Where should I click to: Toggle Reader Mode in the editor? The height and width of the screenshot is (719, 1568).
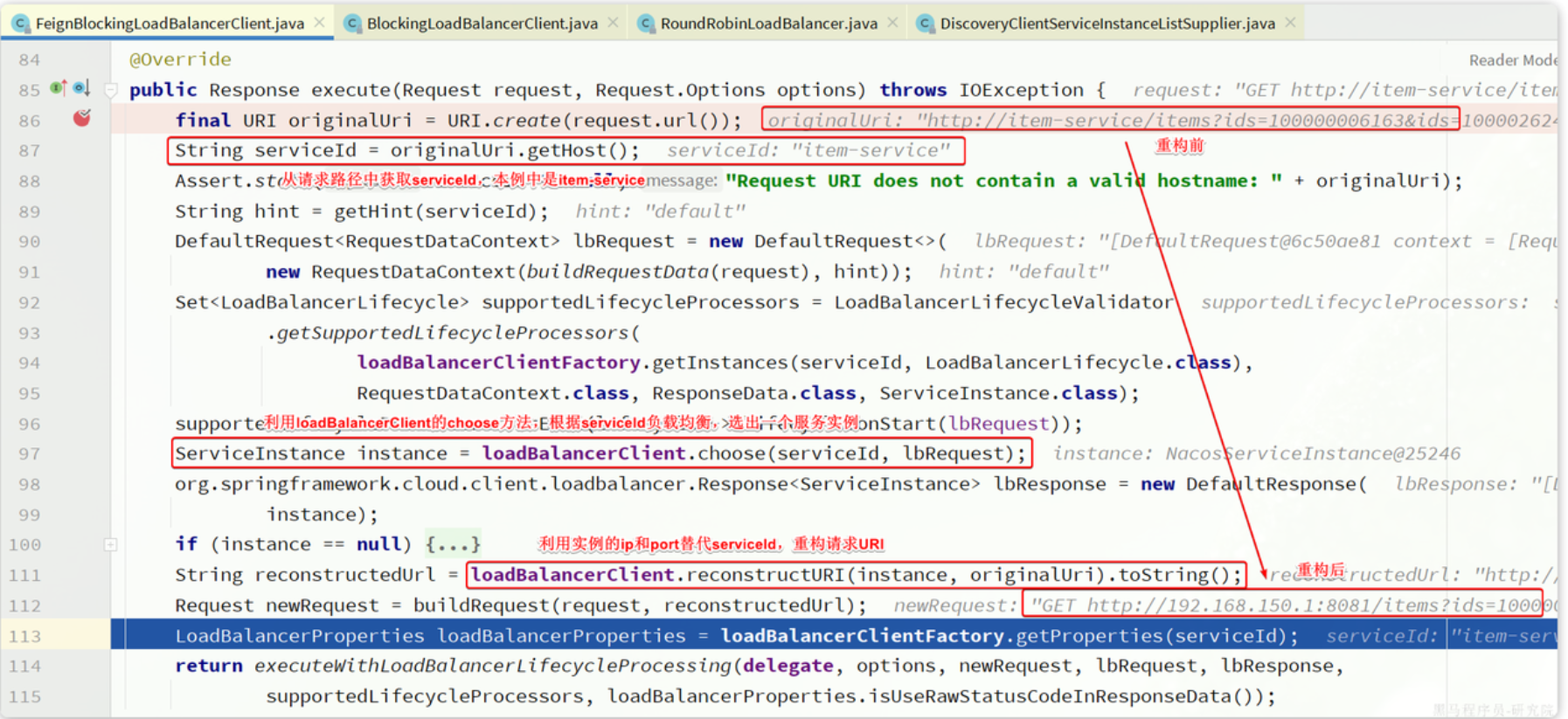tap(1512, 60)
